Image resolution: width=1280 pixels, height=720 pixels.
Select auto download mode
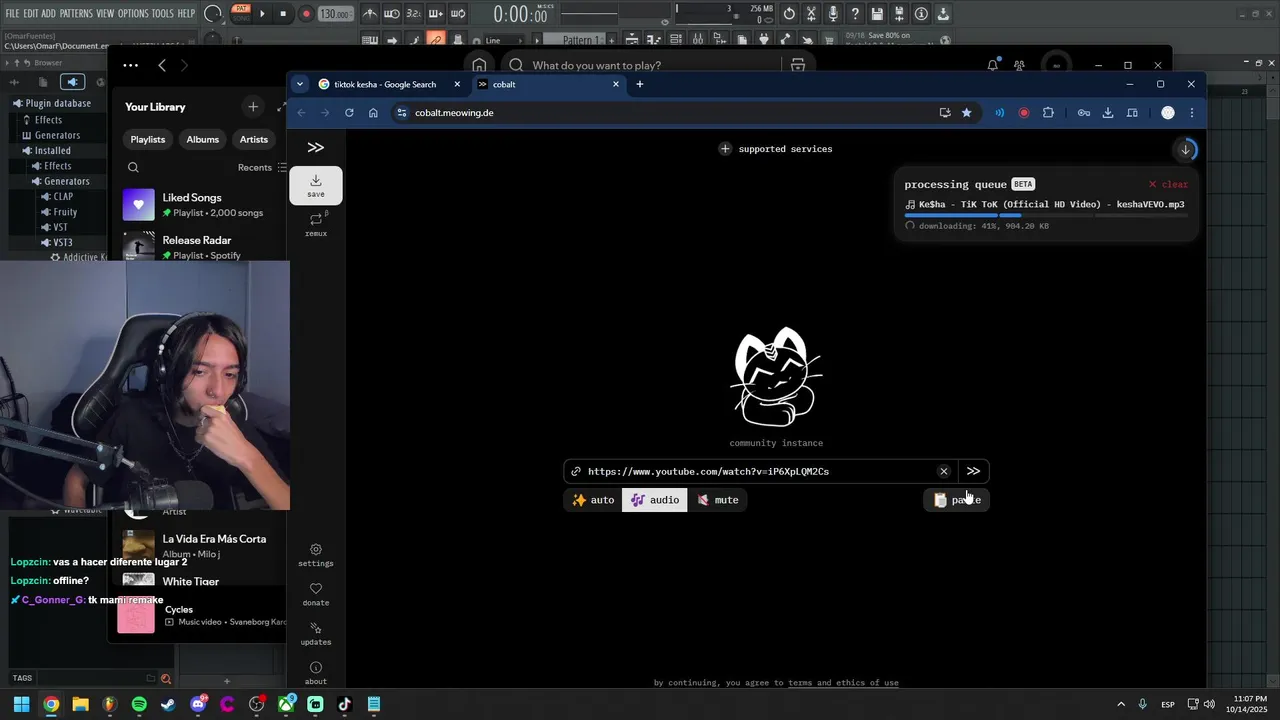coord(593,500)
